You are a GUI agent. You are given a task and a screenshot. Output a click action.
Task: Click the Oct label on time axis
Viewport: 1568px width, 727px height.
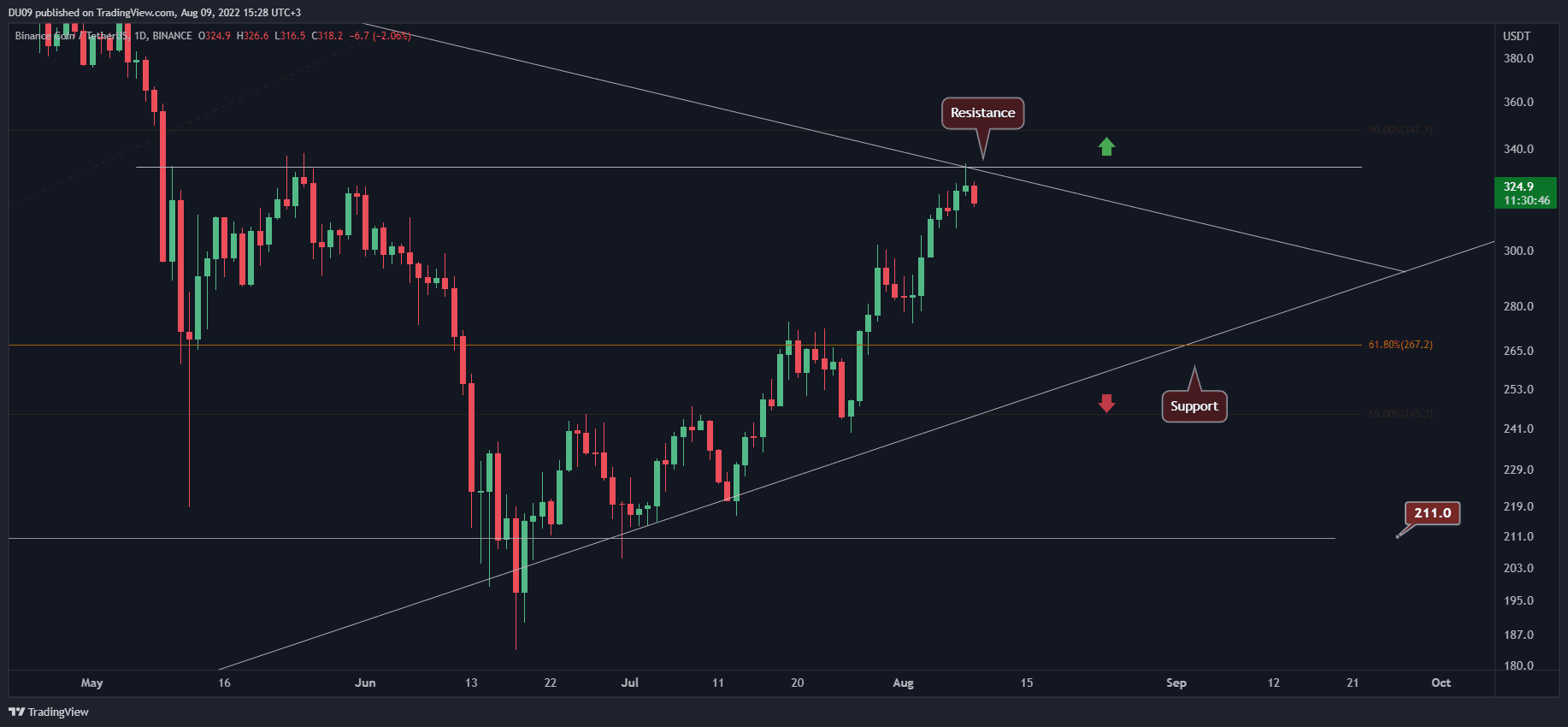click(1441, 683)
